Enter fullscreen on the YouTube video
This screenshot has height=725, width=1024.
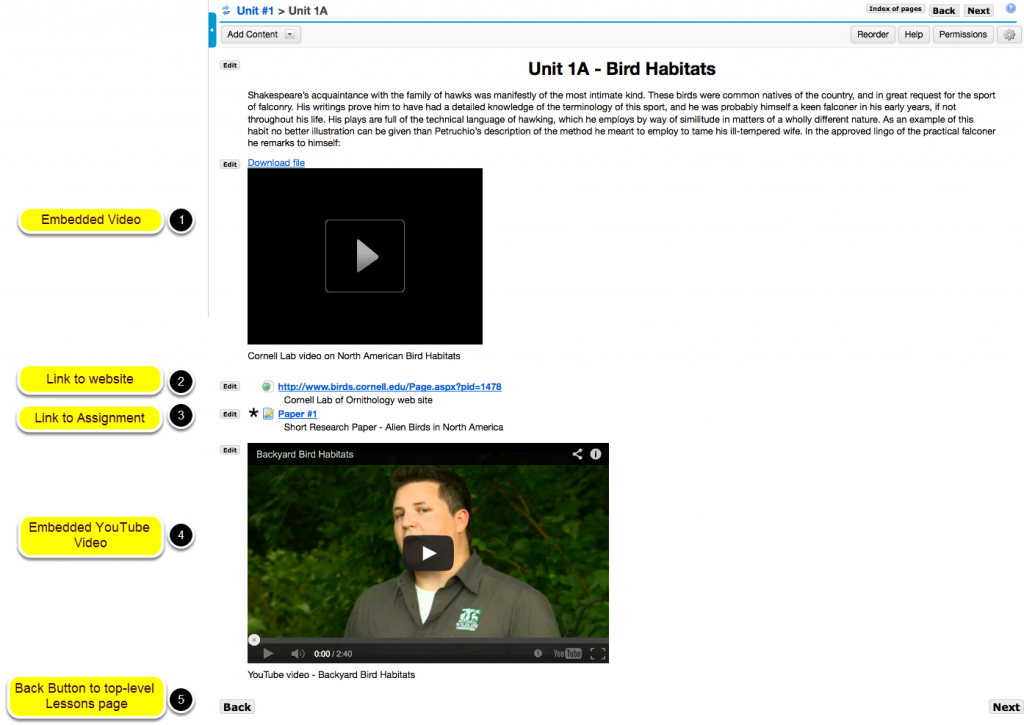tap(597, 653)
